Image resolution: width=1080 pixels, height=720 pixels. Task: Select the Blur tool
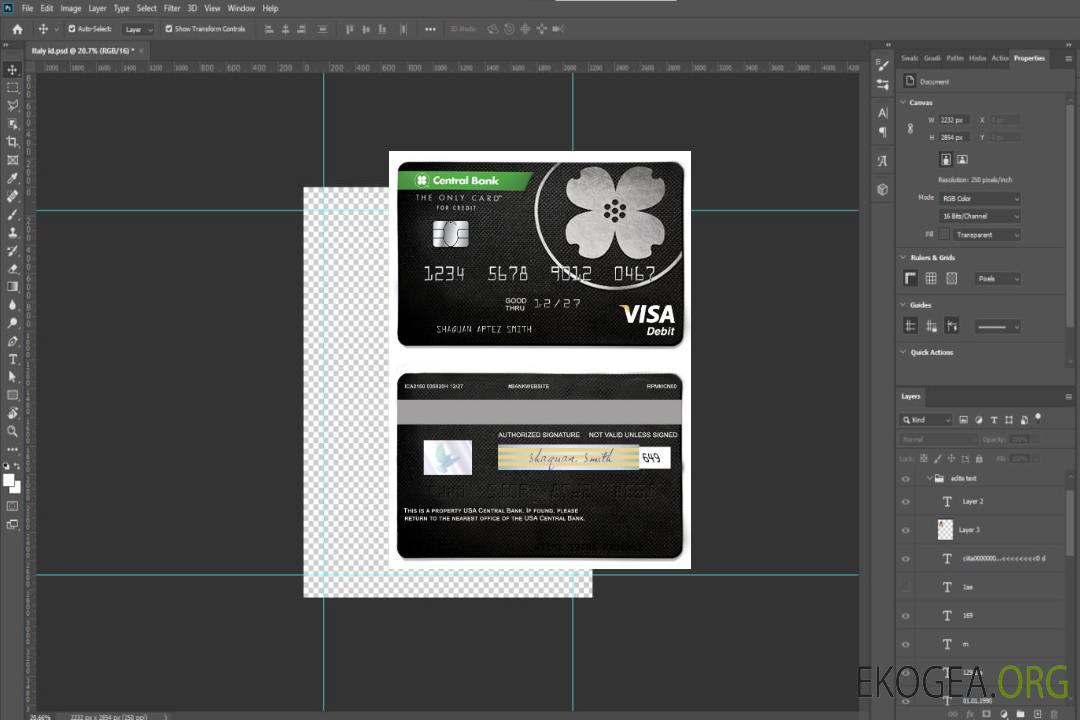[x=12, y=305]
